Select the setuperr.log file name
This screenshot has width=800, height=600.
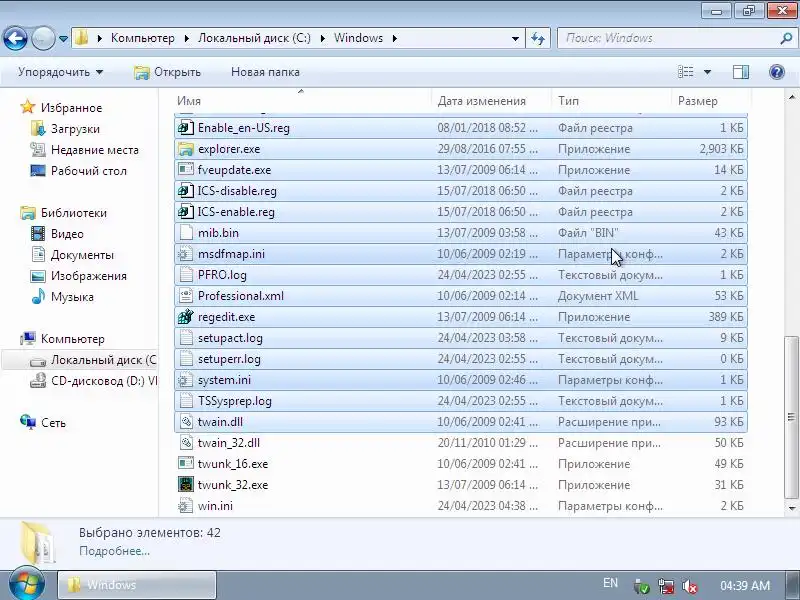click(x=229, y=359)
